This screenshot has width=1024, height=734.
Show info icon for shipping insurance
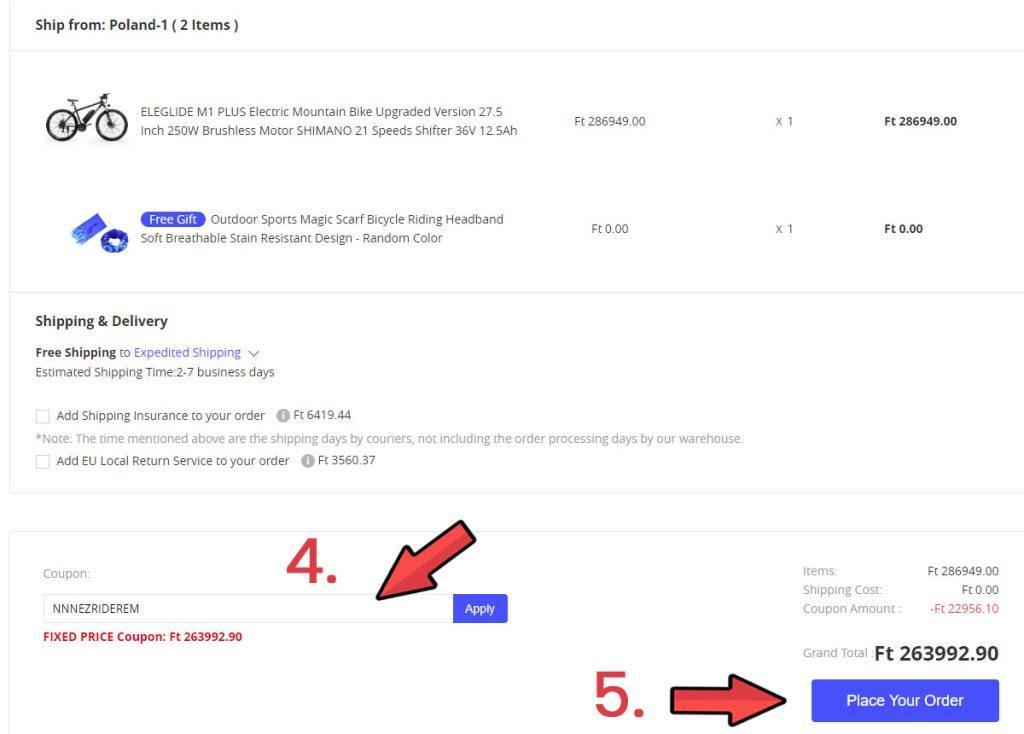tap(283, 415)
